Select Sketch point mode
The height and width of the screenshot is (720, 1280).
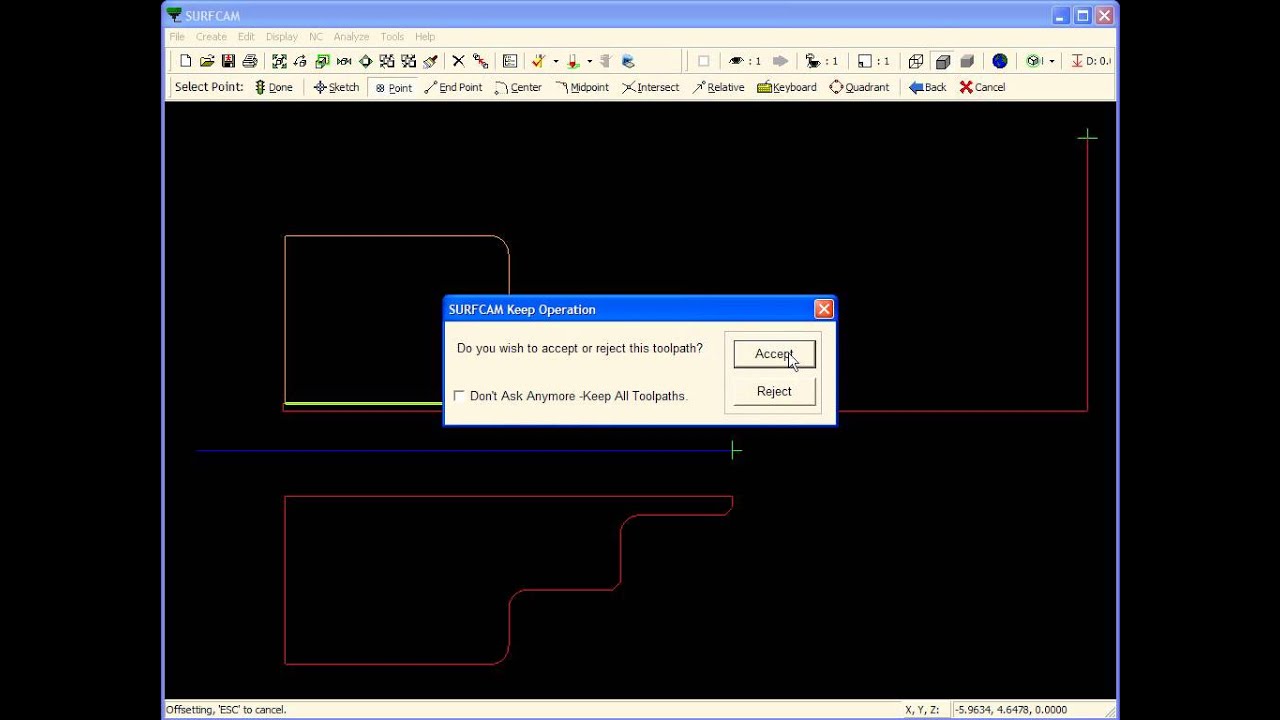click(336, 87)
